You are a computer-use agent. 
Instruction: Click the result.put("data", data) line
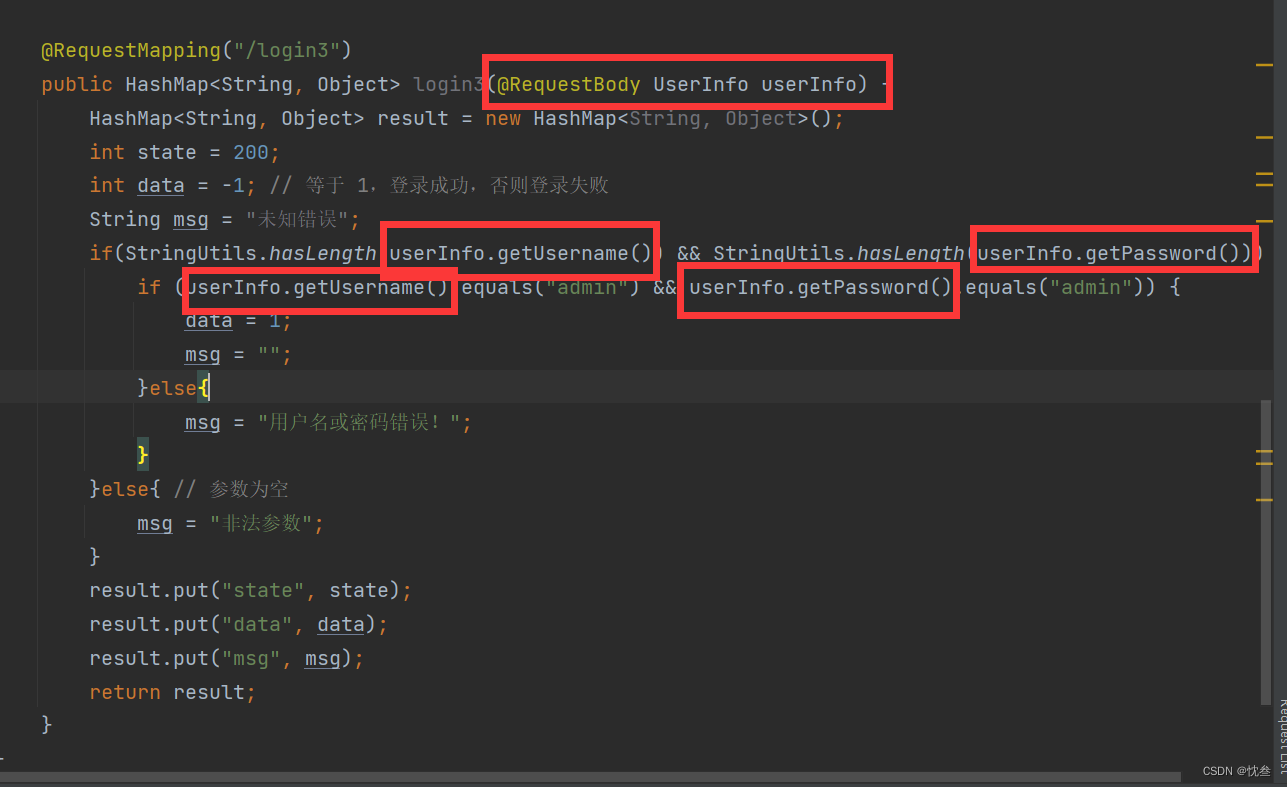(x=239, y=625)
